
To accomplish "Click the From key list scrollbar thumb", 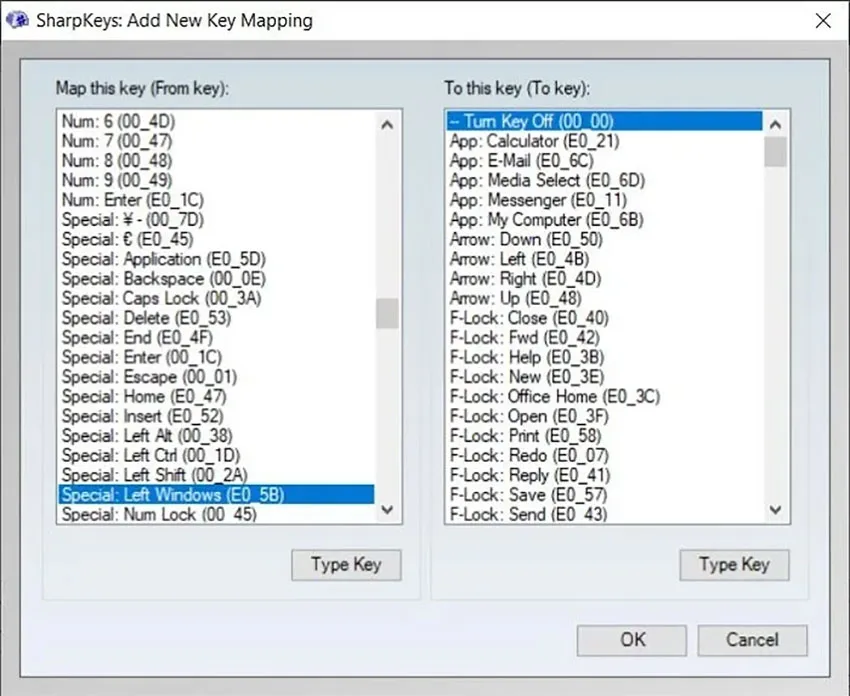I will [387, 313].
